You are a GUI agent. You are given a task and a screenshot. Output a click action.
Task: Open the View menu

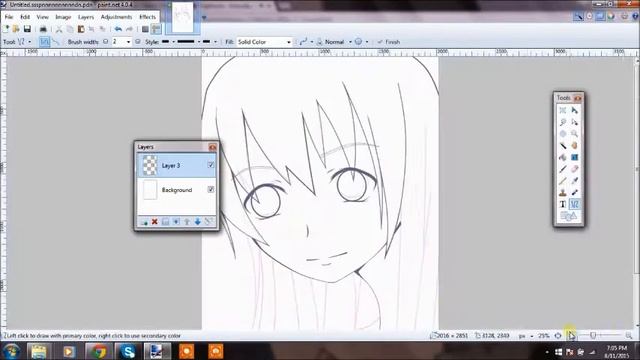point(42,17)
